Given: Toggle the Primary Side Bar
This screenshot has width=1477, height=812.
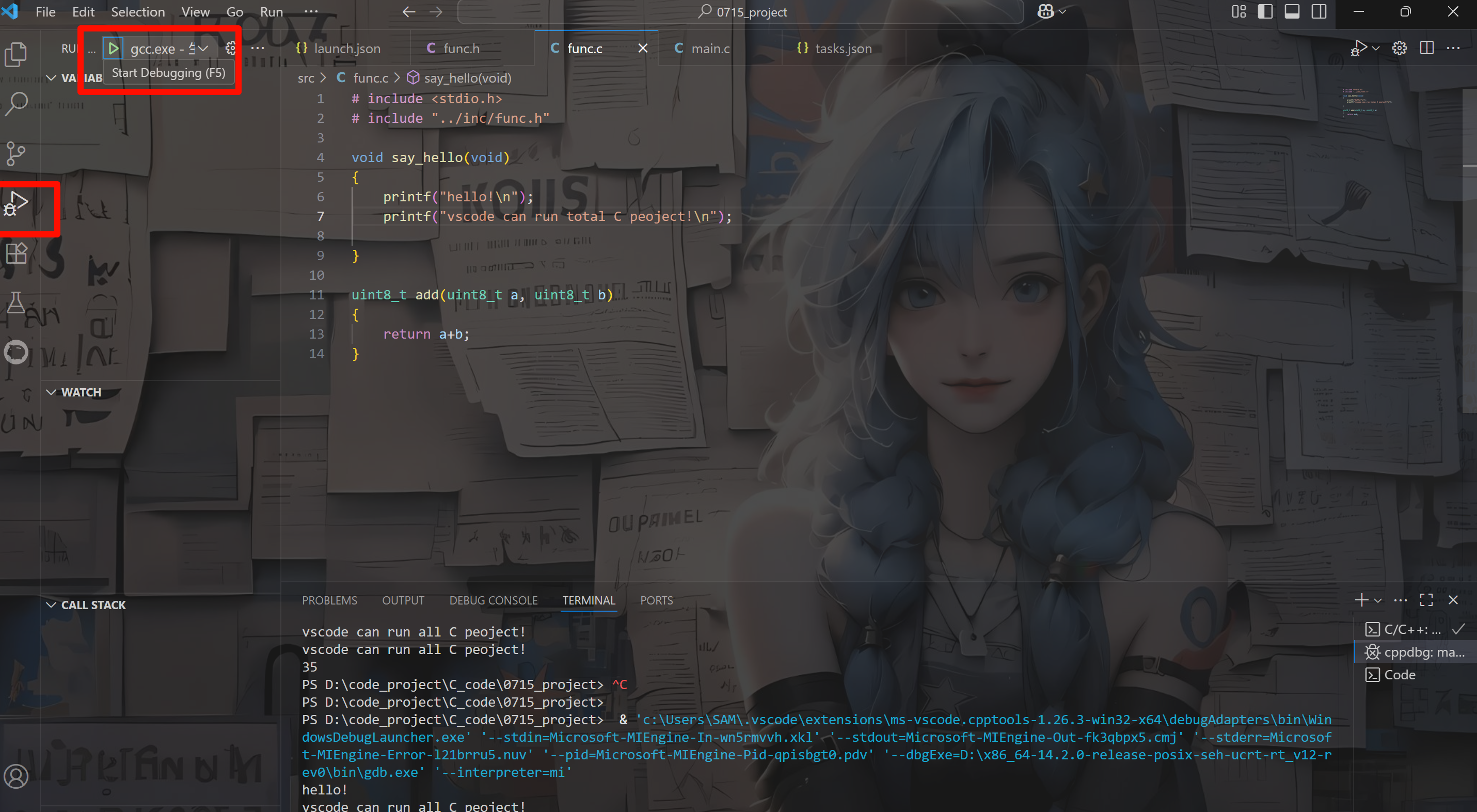Looking at the screenshot, I should click(1265, 11).
